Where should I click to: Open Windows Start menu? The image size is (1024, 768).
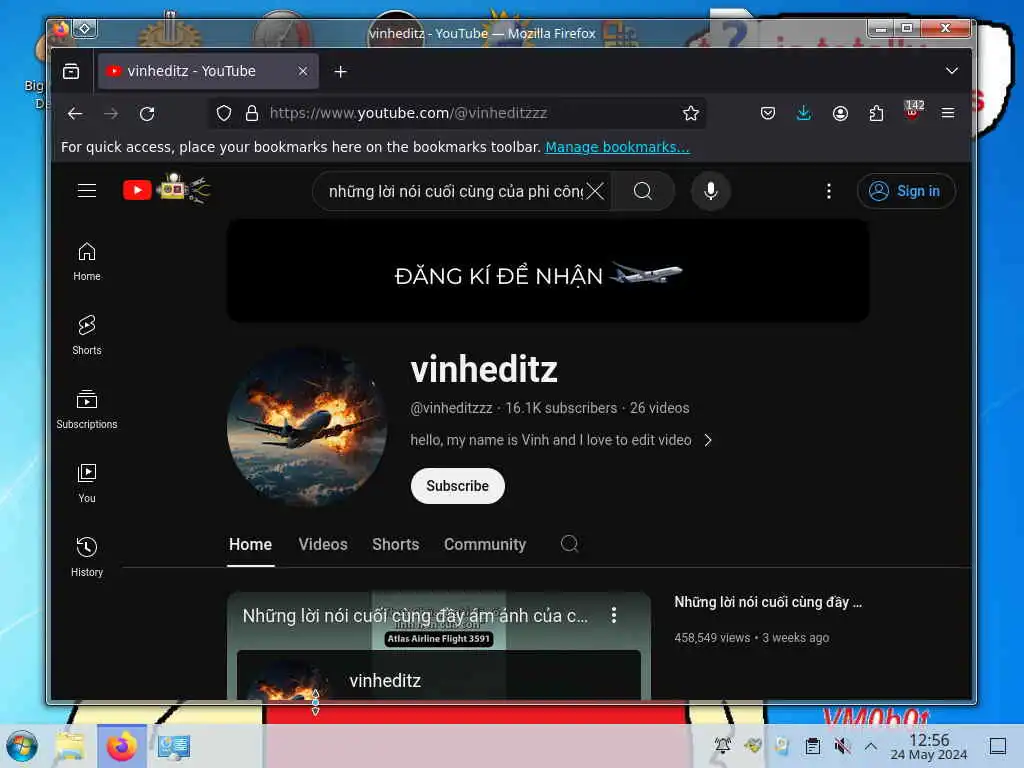(x=22, y=746)
